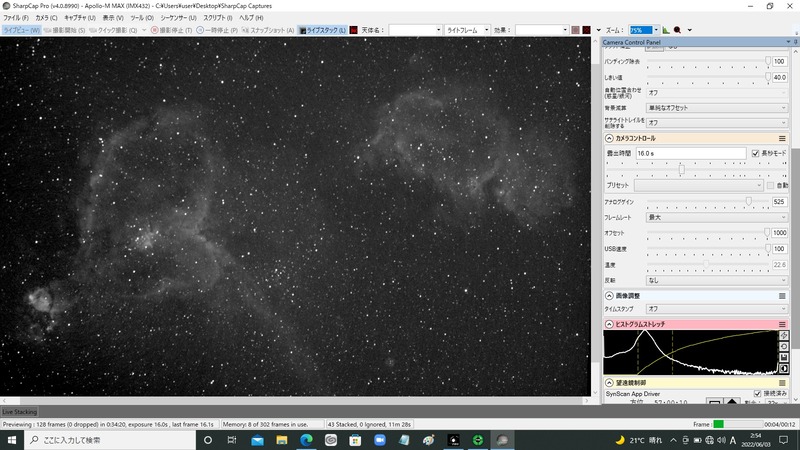Click the しきい値 value field 40.0

tap(780, 77)
